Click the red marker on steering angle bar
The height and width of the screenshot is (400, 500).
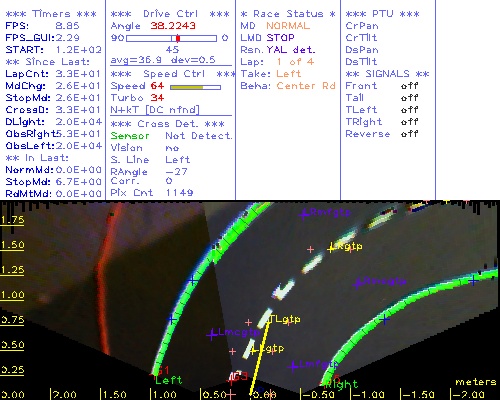178,38
